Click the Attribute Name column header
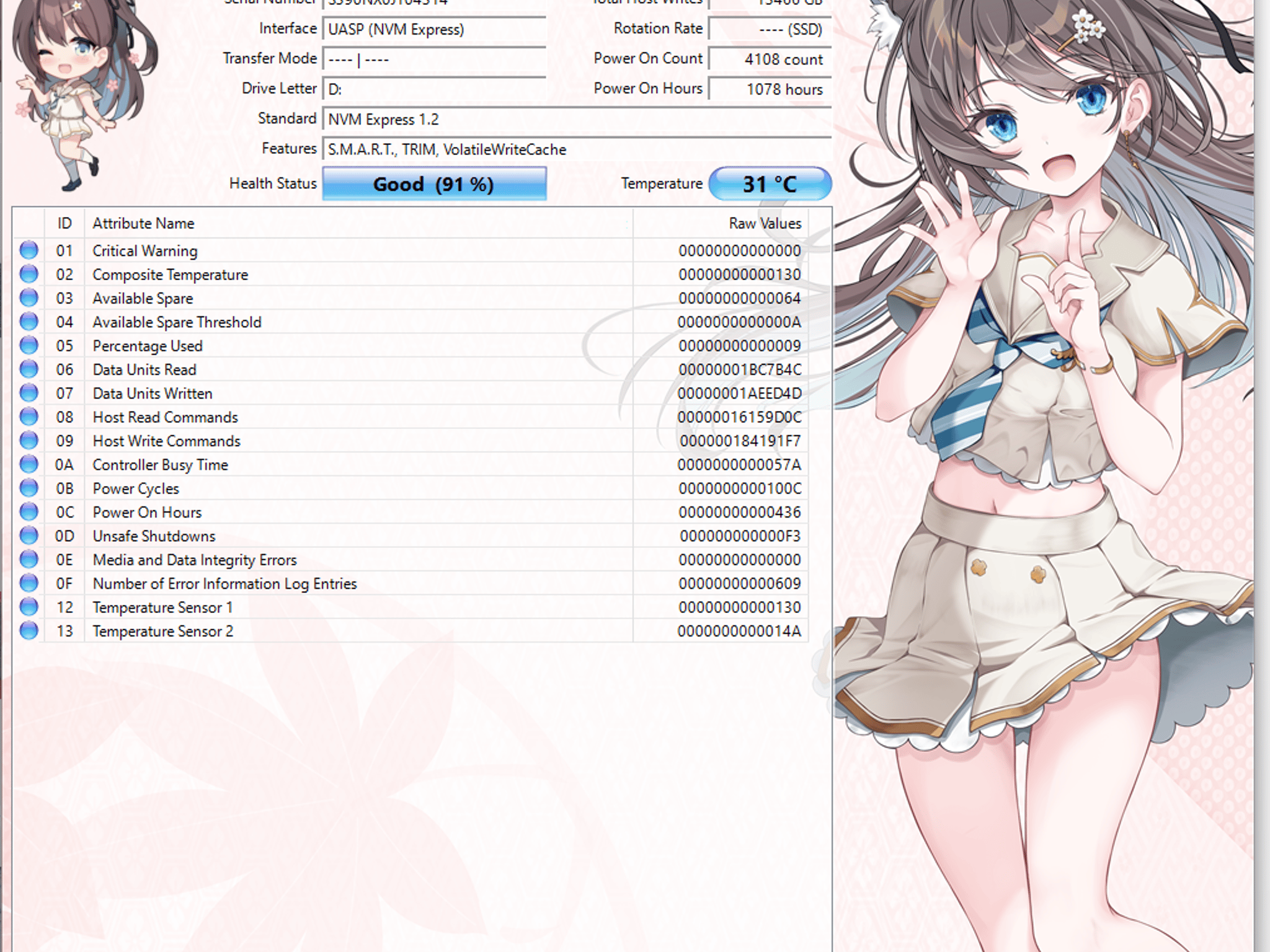1270x952 pixels. 358,223
